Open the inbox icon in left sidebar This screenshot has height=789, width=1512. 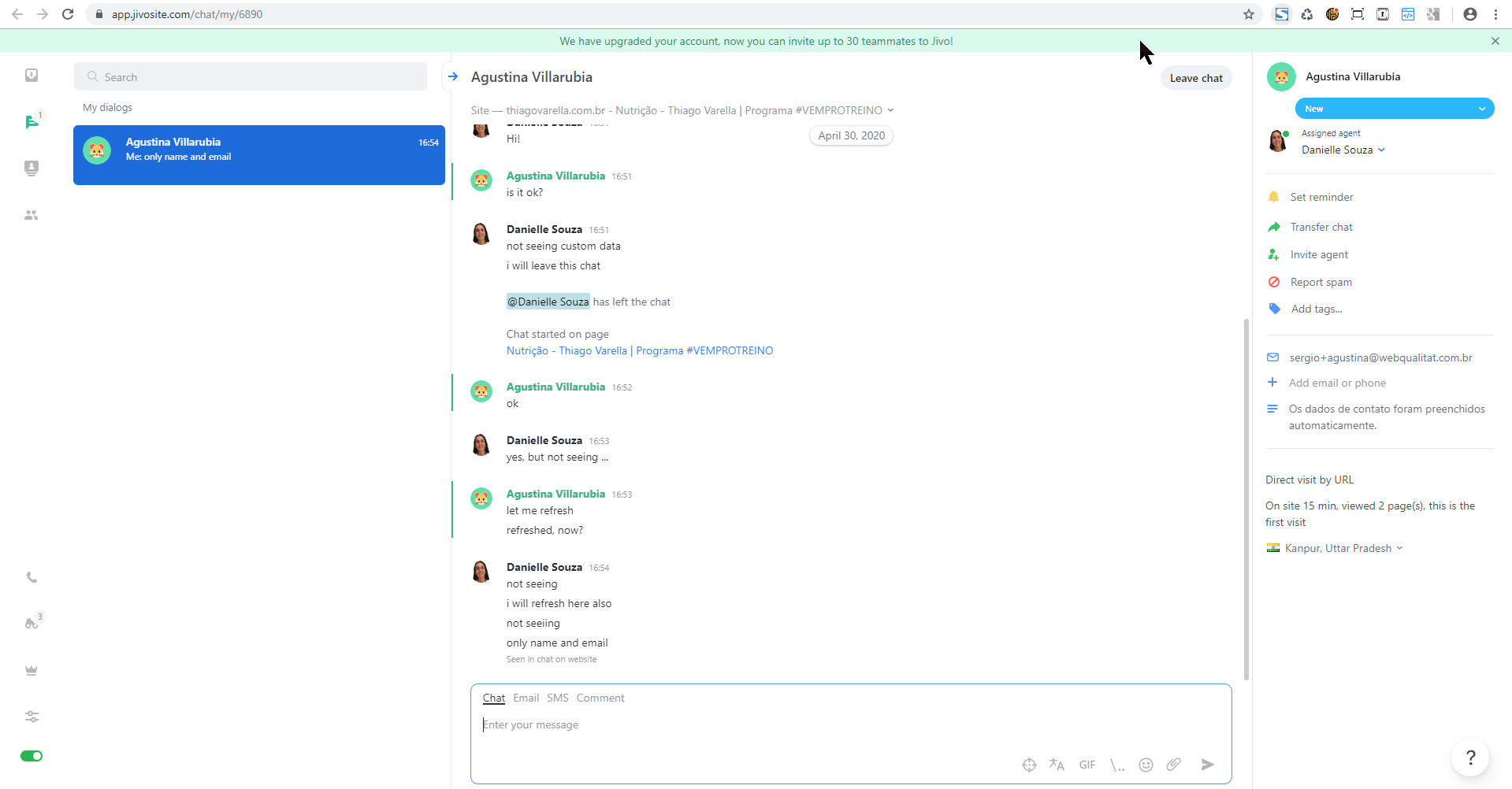(x=32, y=76)
